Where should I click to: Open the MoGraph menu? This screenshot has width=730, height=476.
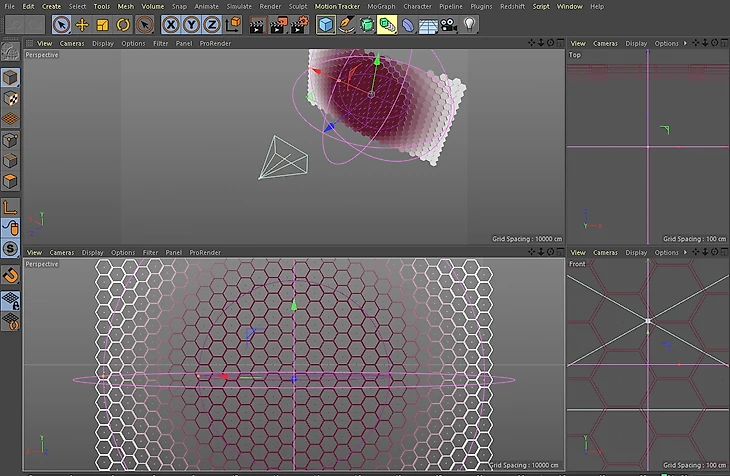coord(381,6)
